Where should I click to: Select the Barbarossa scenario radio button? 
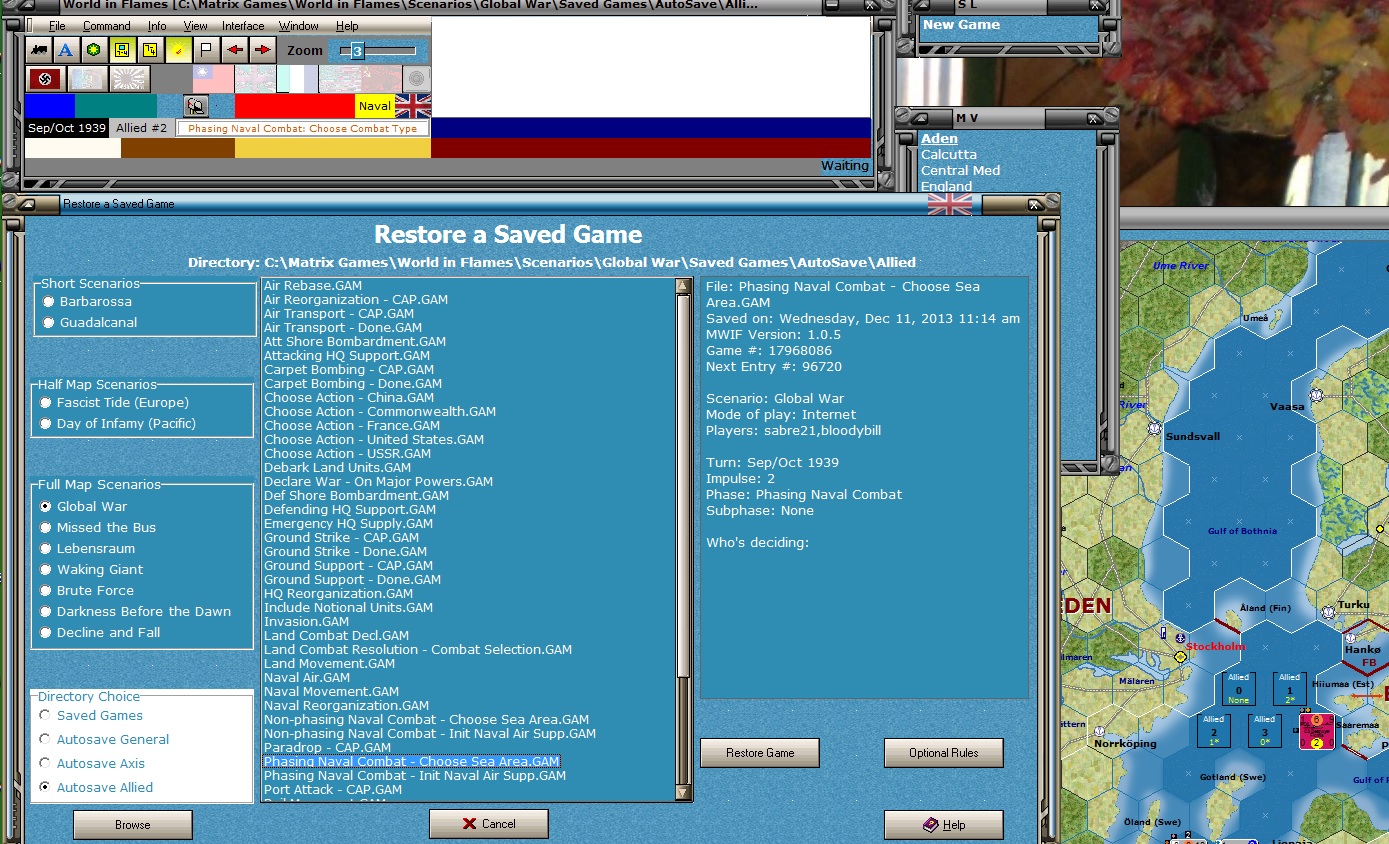(48, 302)
